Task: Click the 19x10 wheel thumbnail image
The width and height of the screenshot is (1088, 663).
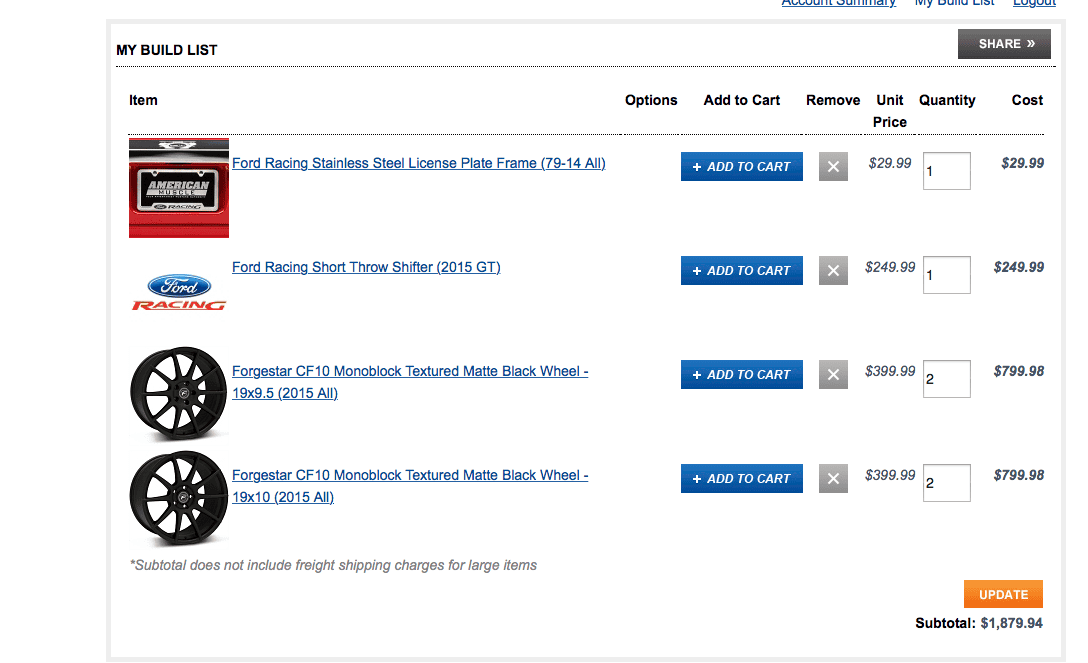Action: coord(178,498)
